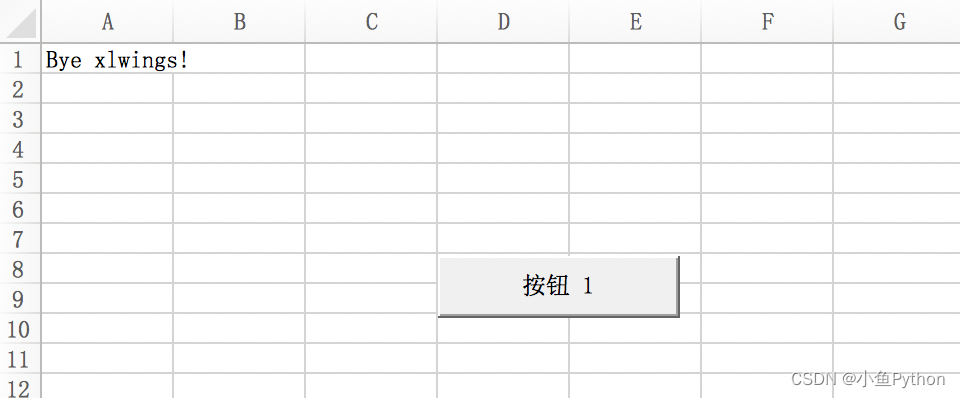Image resolution: width=960 pixels, height=398 pixels.
Task: Click cell G3
Action: 897,119
